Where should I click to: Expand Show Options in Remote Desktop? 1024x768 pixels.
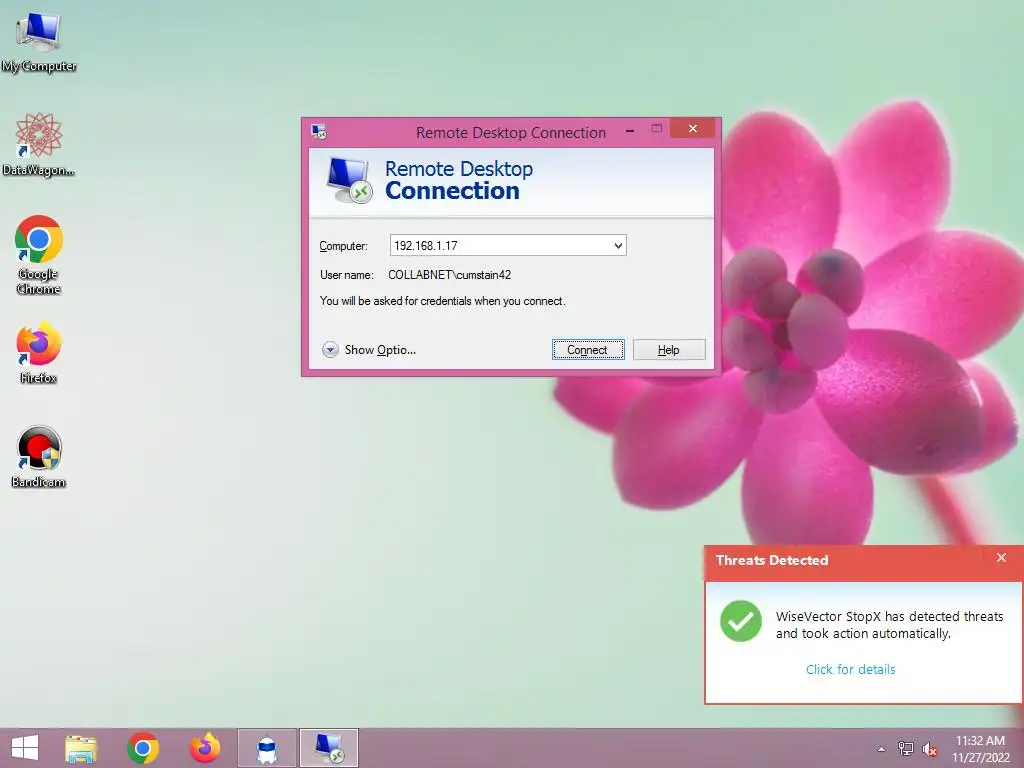(369, 350)
